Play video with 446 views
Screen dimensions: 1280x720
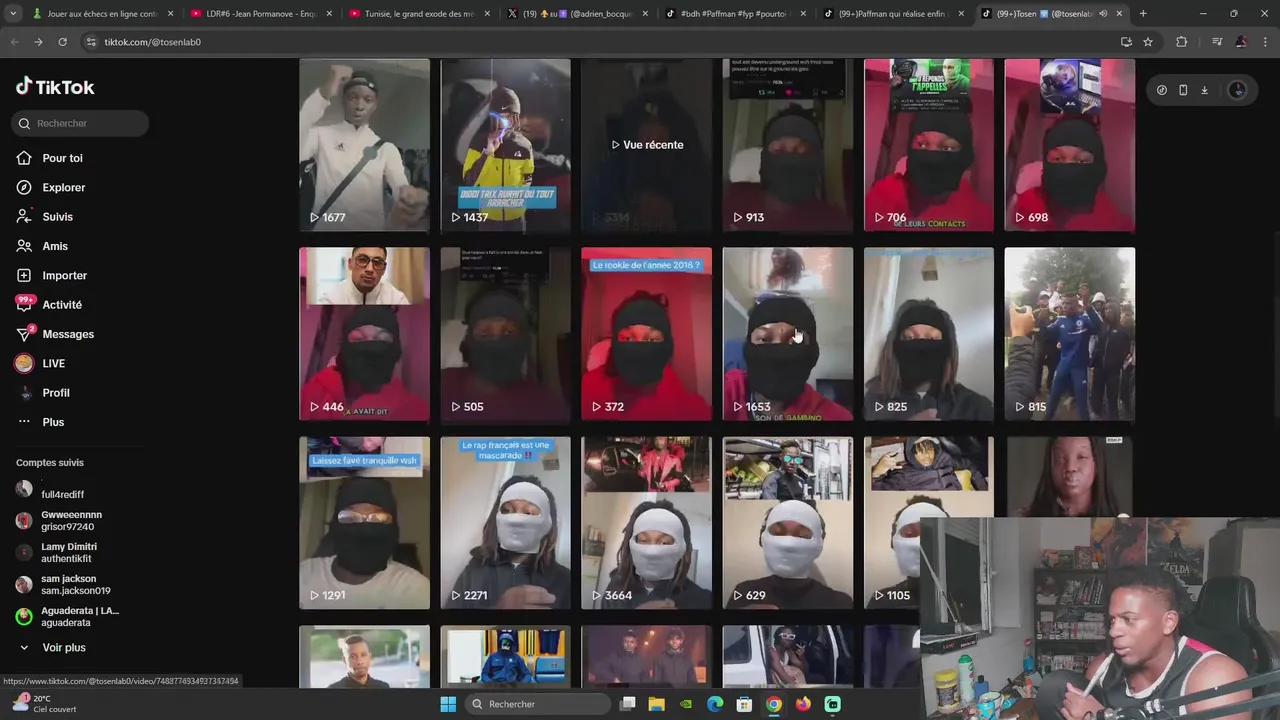pyautogui.click(x=364, y=334)
